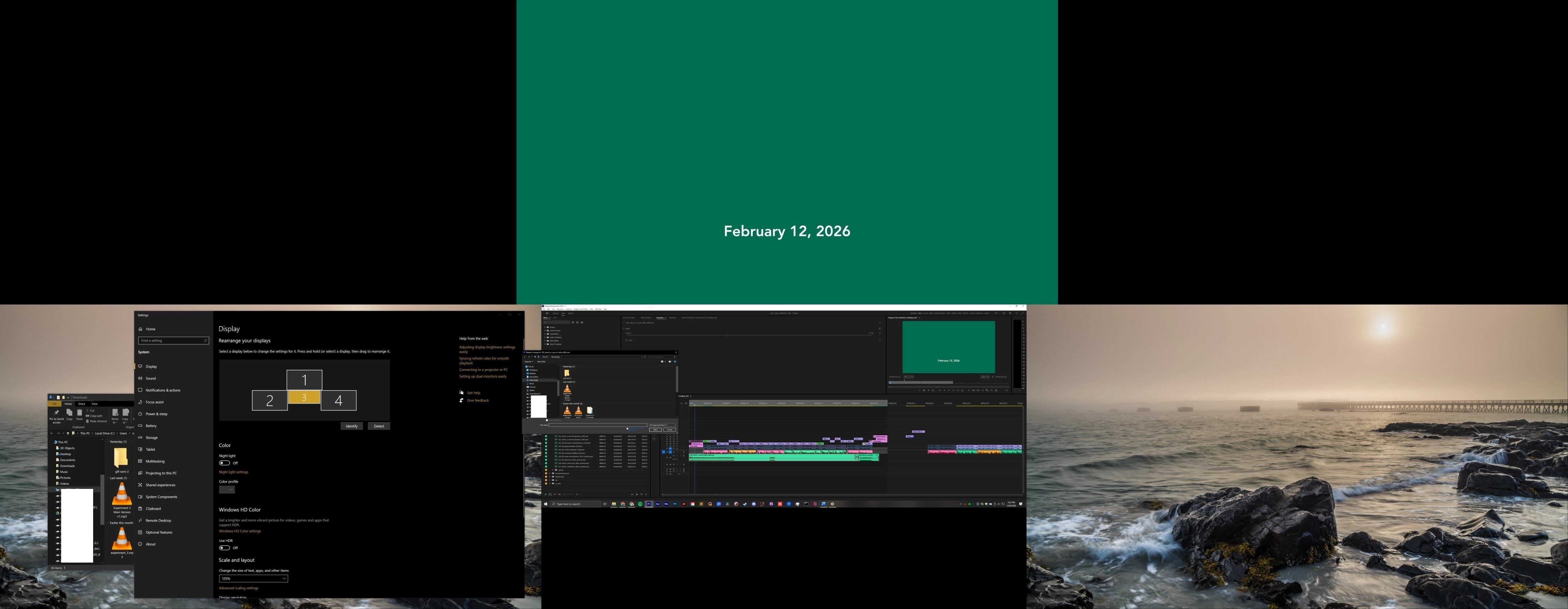Open Night light settings link
Viewport: 1568px width, 609px height.
234,472
